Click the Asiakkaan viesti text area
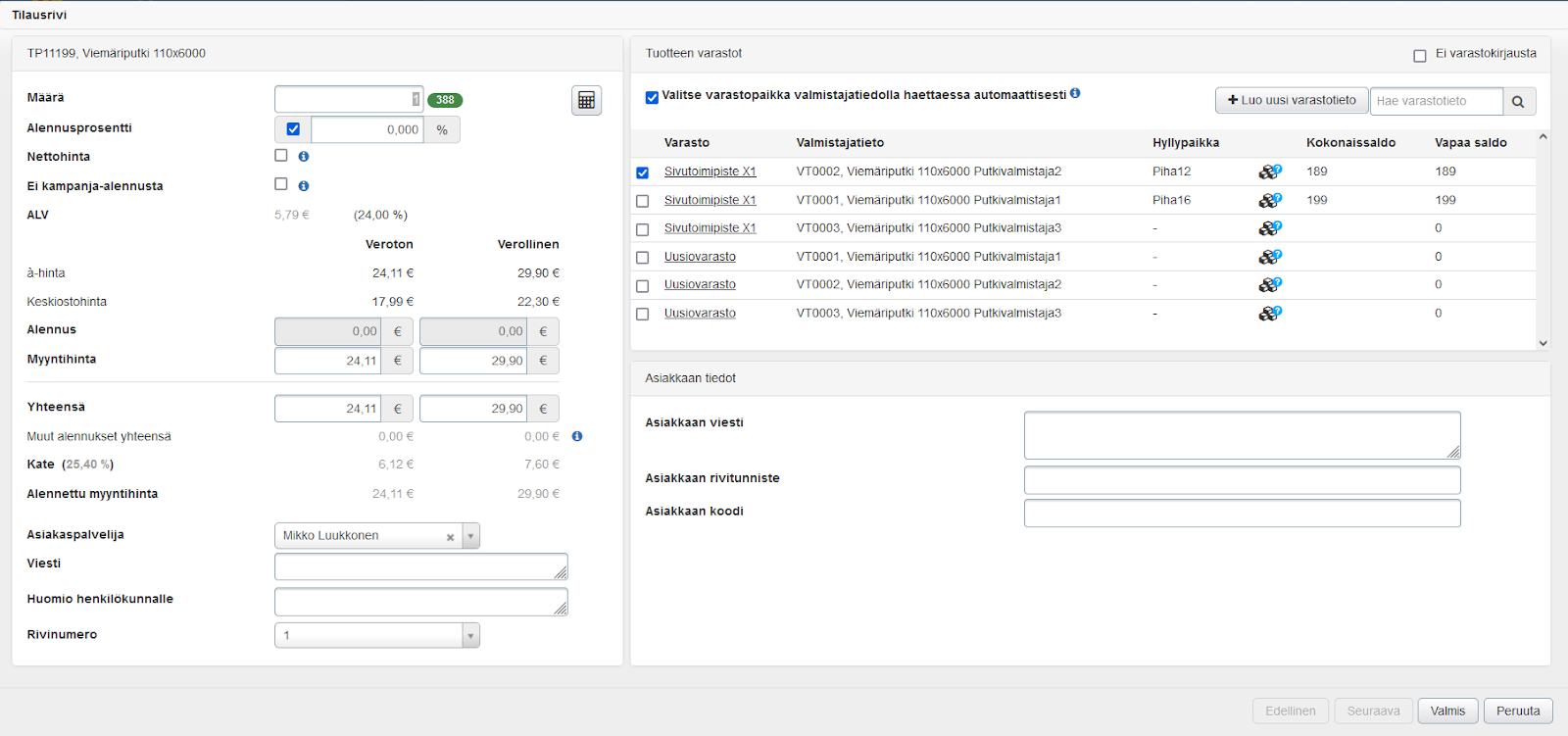 1242,435
